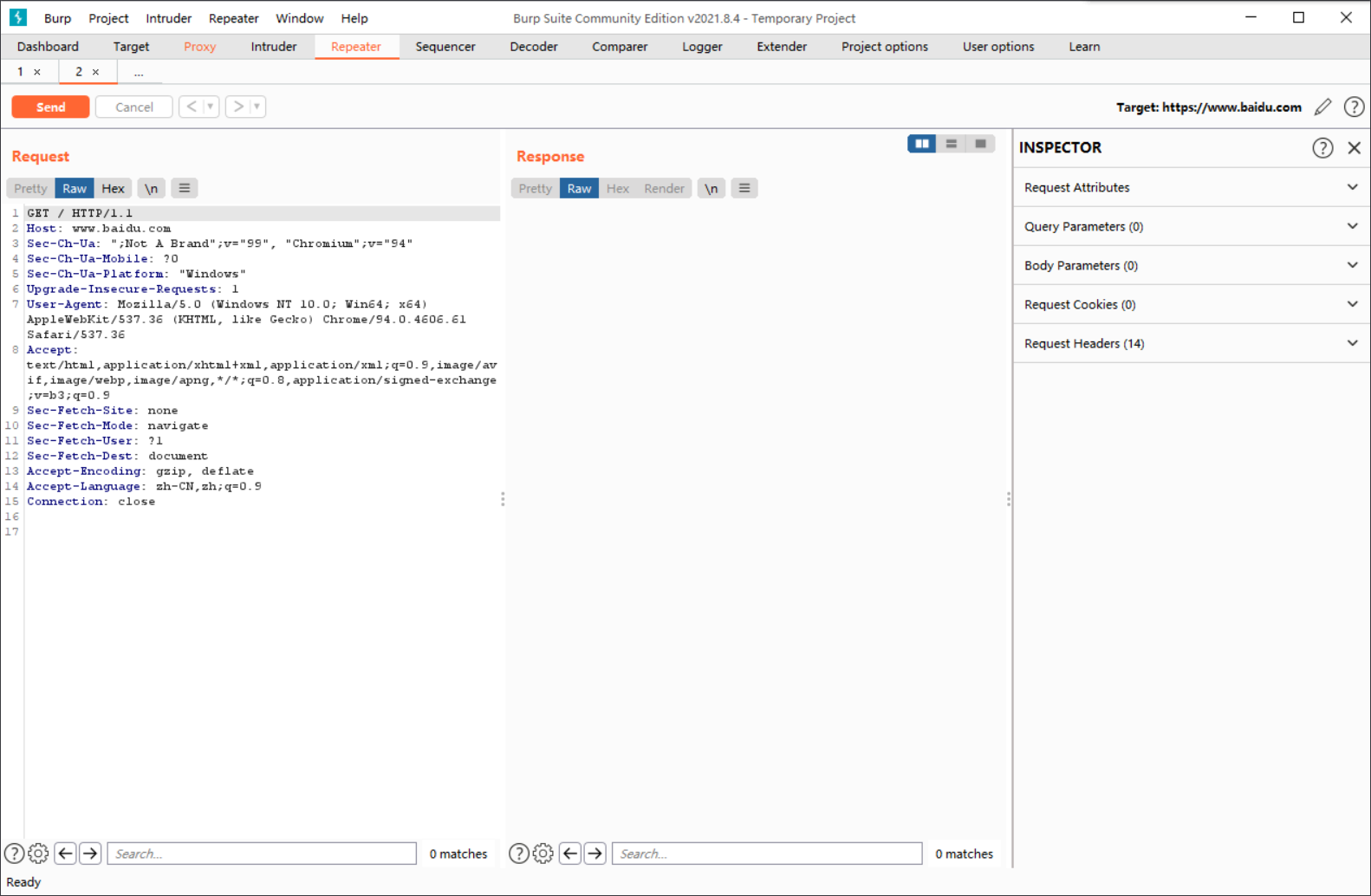Open Inspector help icon
Viewport: 1371px width, 896px height.
[1322, 147]
